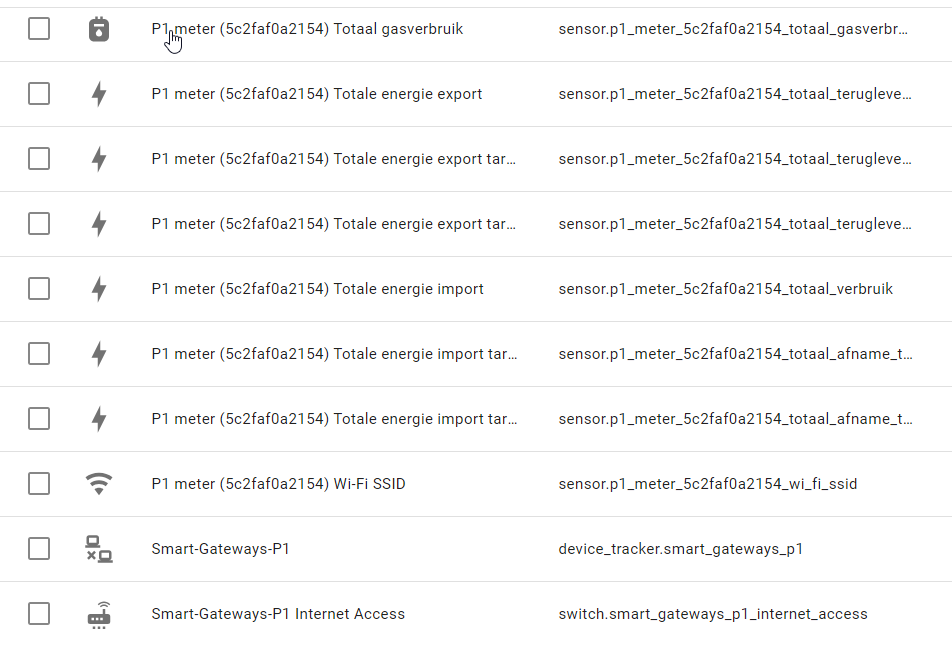Viewport: 952px width, 650px height.
Task: Click the device tracker icon for Smart-Gateways-P1
Action: pos(98,549)
